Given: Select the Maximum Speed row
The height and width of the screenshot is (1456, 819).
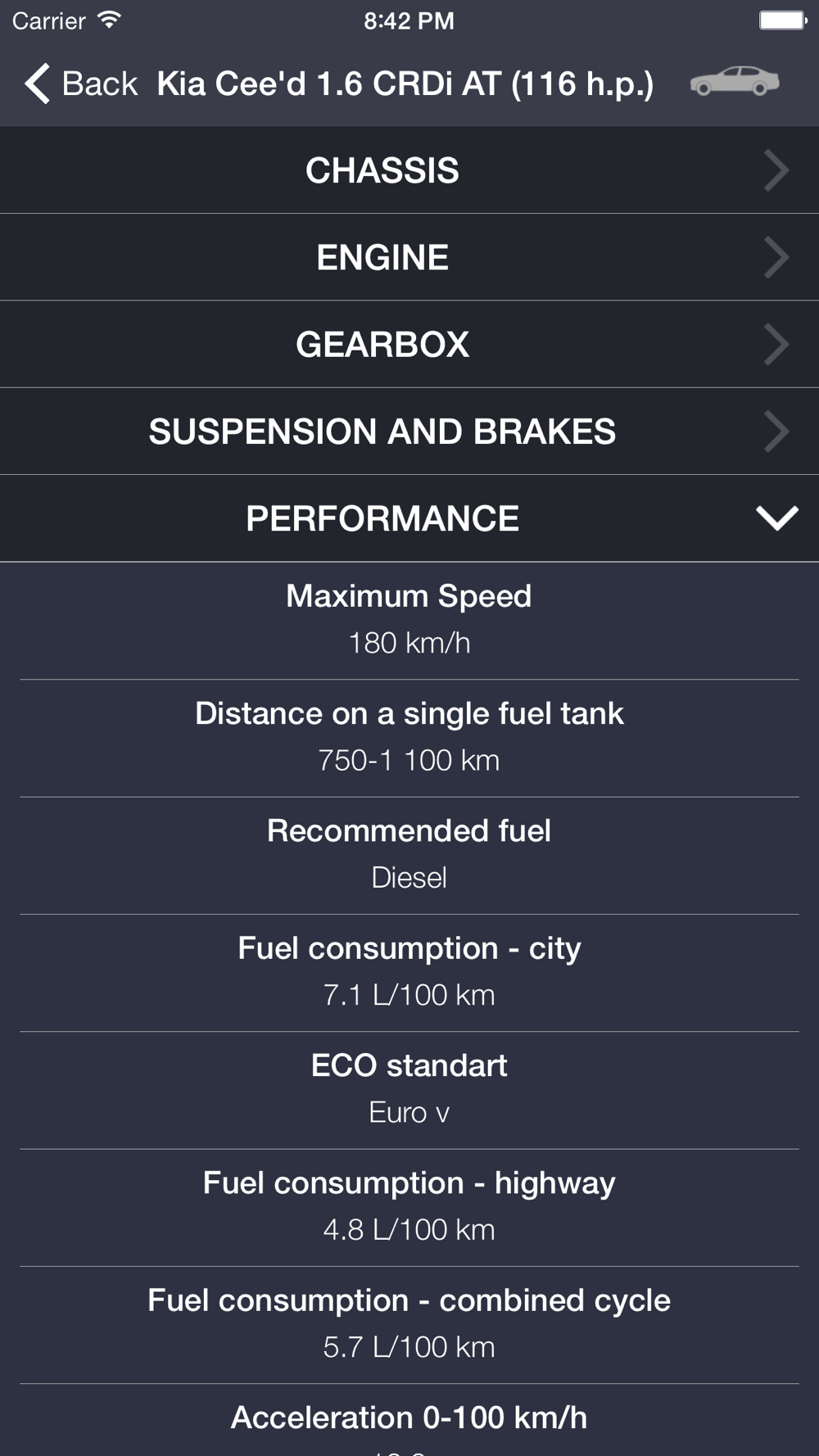Looking at the screenshot, I should click(409, 620).
